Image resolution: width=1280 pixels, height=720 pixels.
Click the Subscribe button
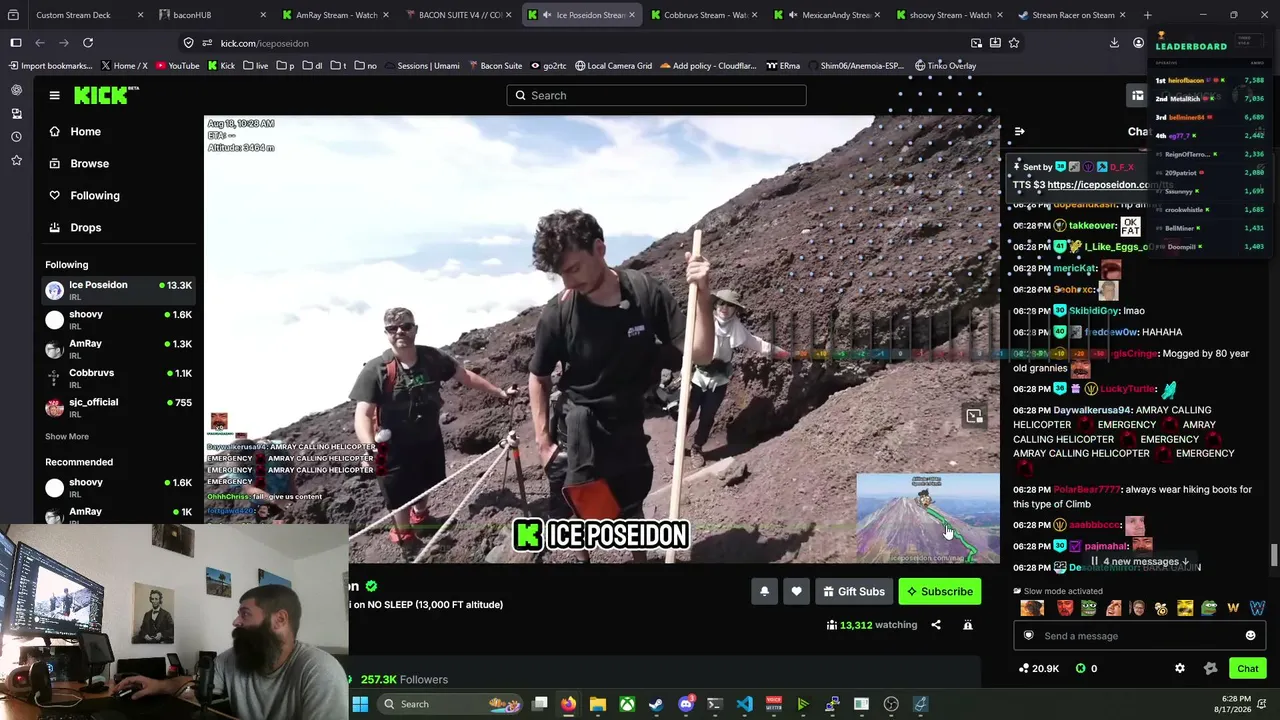pyautogui.click(x=940, y=591)
